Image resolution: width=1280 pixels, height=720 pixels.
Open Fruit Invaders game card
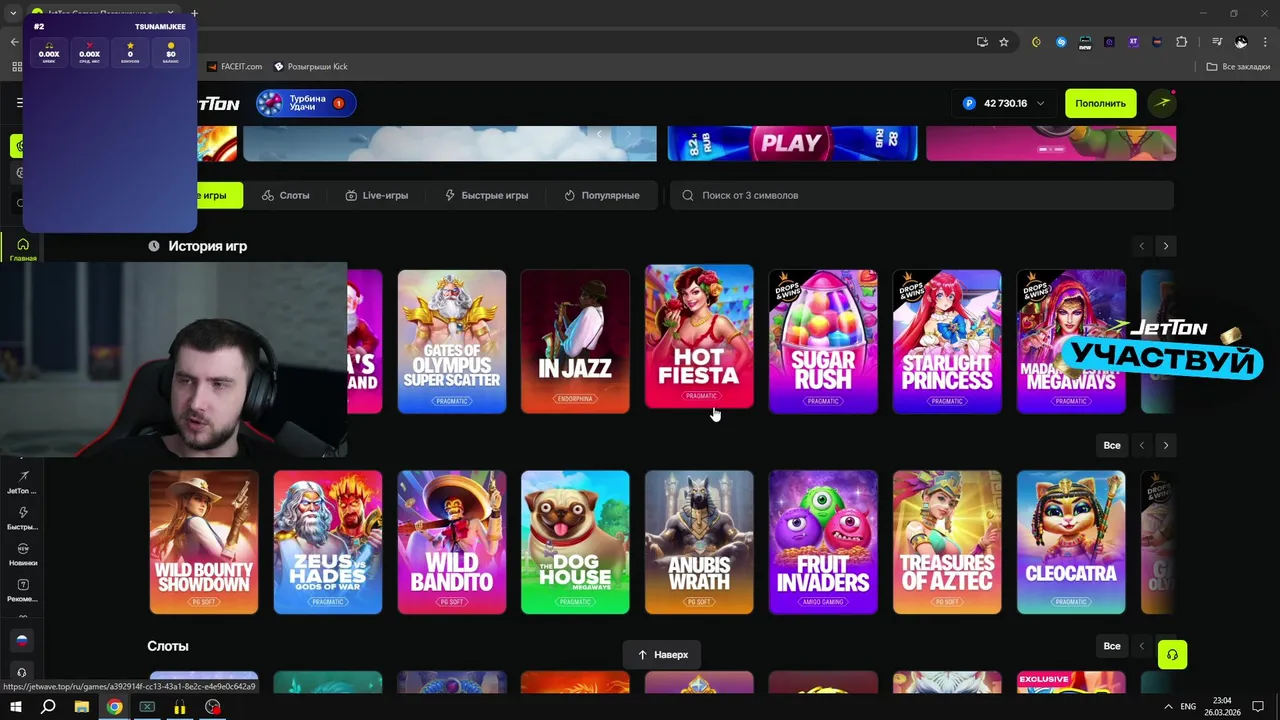[x=823, y=542]
